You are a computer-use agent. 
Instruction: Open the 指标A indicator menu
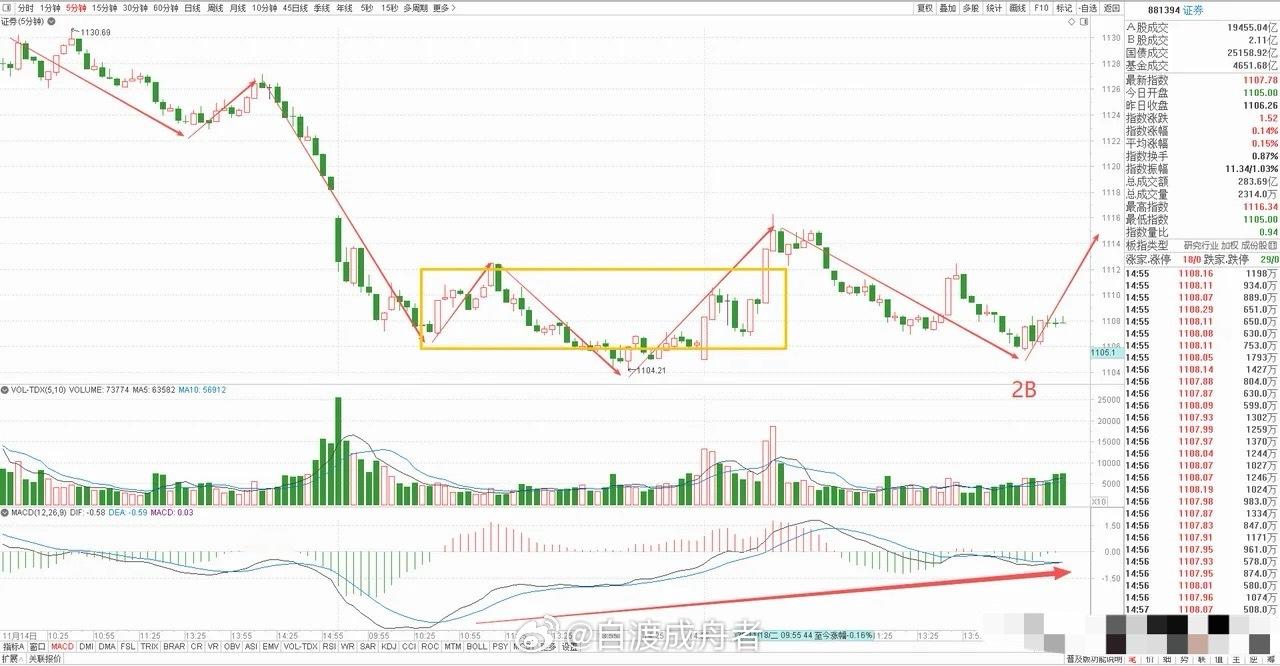point(12,646)
